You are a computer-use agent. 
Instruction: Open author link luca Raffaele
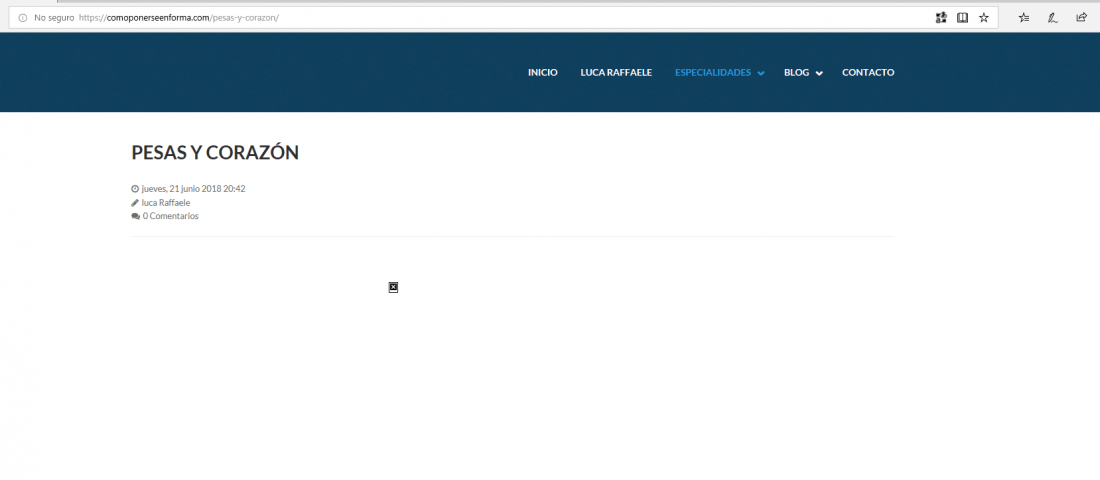coord(166,203)
